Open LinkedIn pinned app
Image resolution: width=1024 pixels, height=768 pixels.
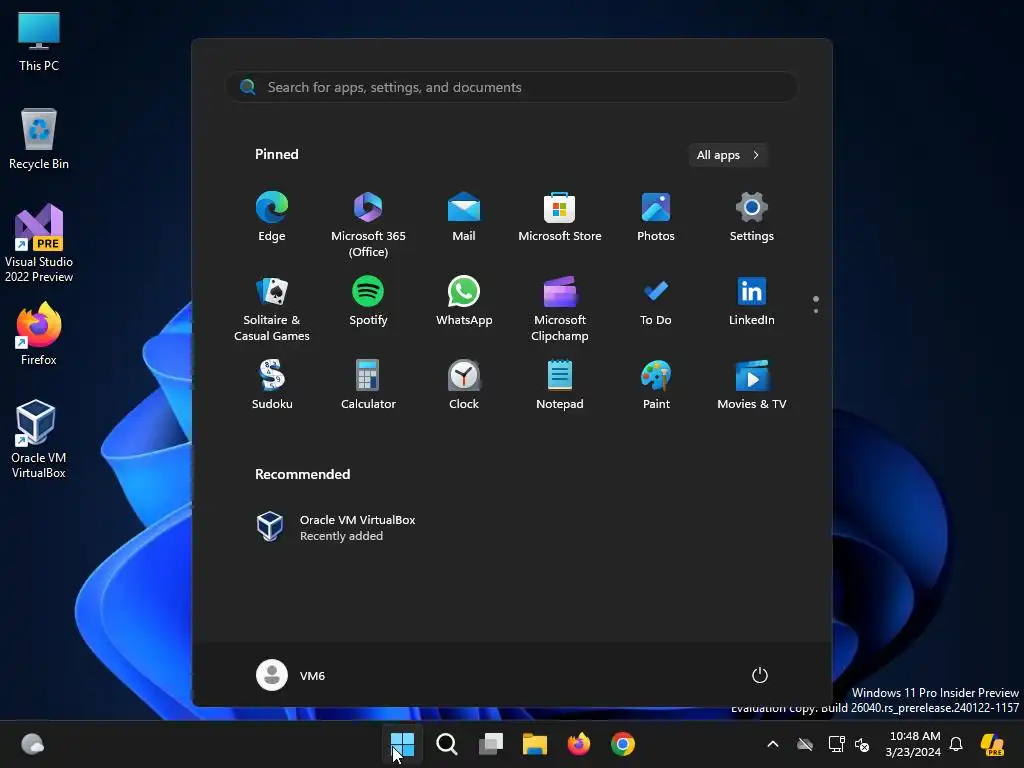tap(752, 301)
